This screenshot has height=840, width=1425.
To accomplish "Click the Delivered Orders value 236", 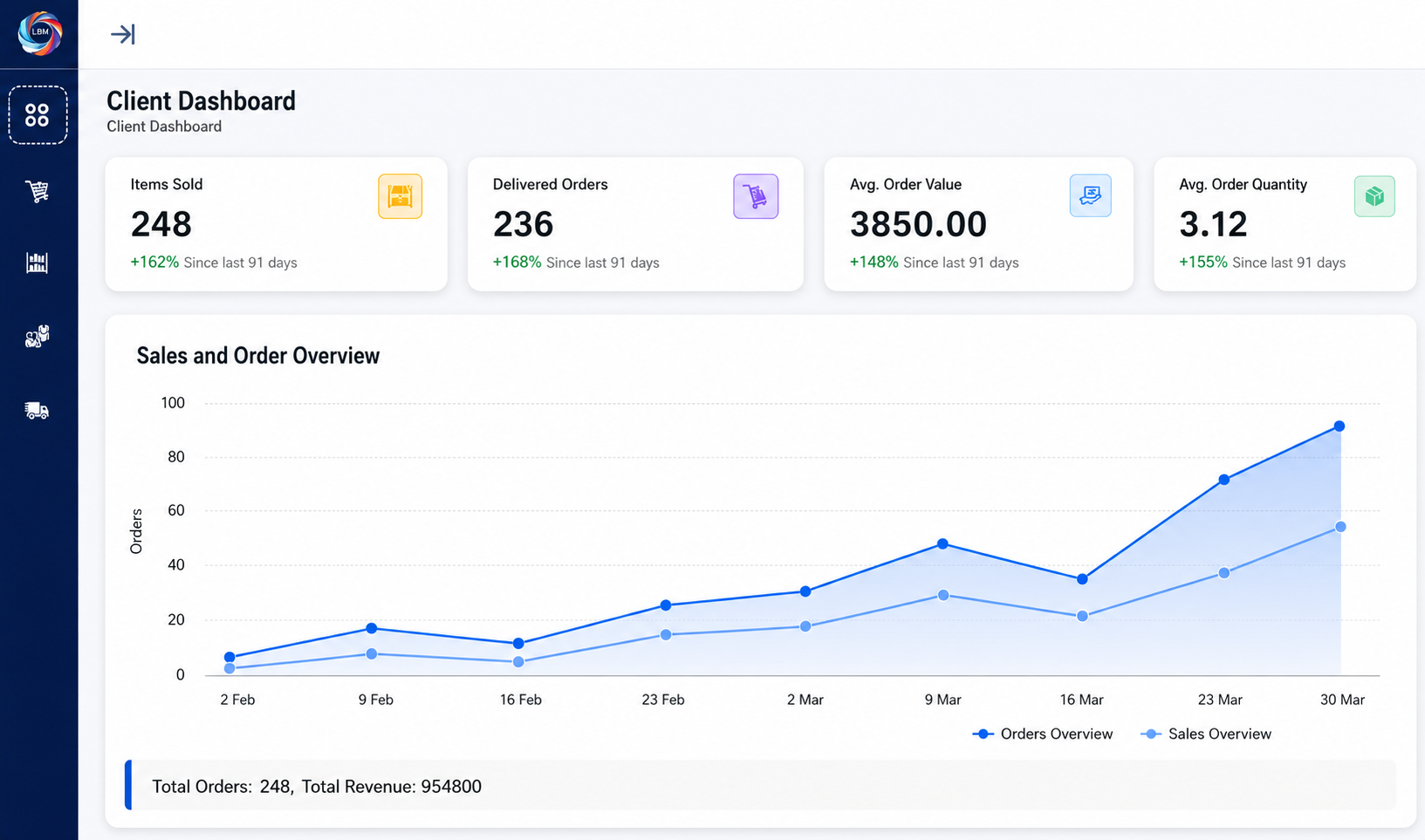I will coord(523,224).
